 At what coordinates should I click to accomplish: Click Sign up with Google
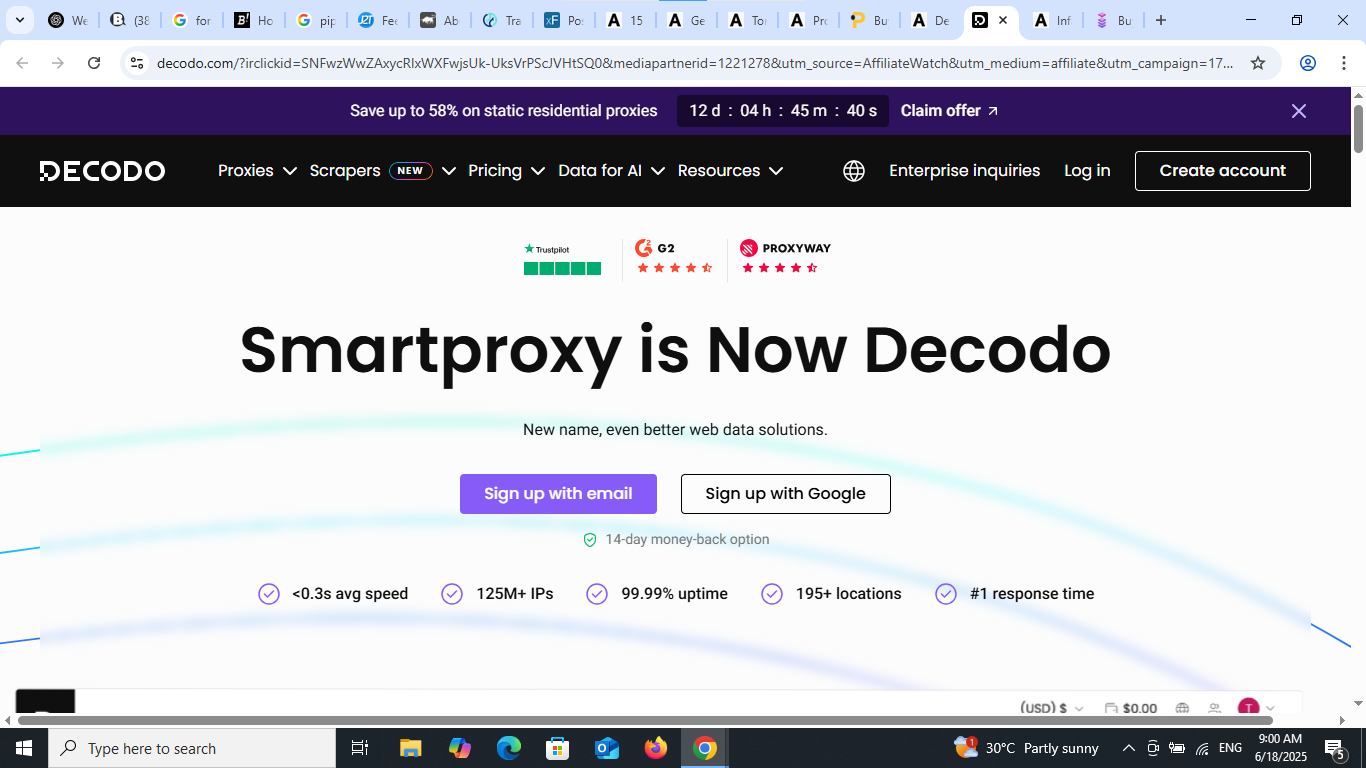(x=785, y=494)
